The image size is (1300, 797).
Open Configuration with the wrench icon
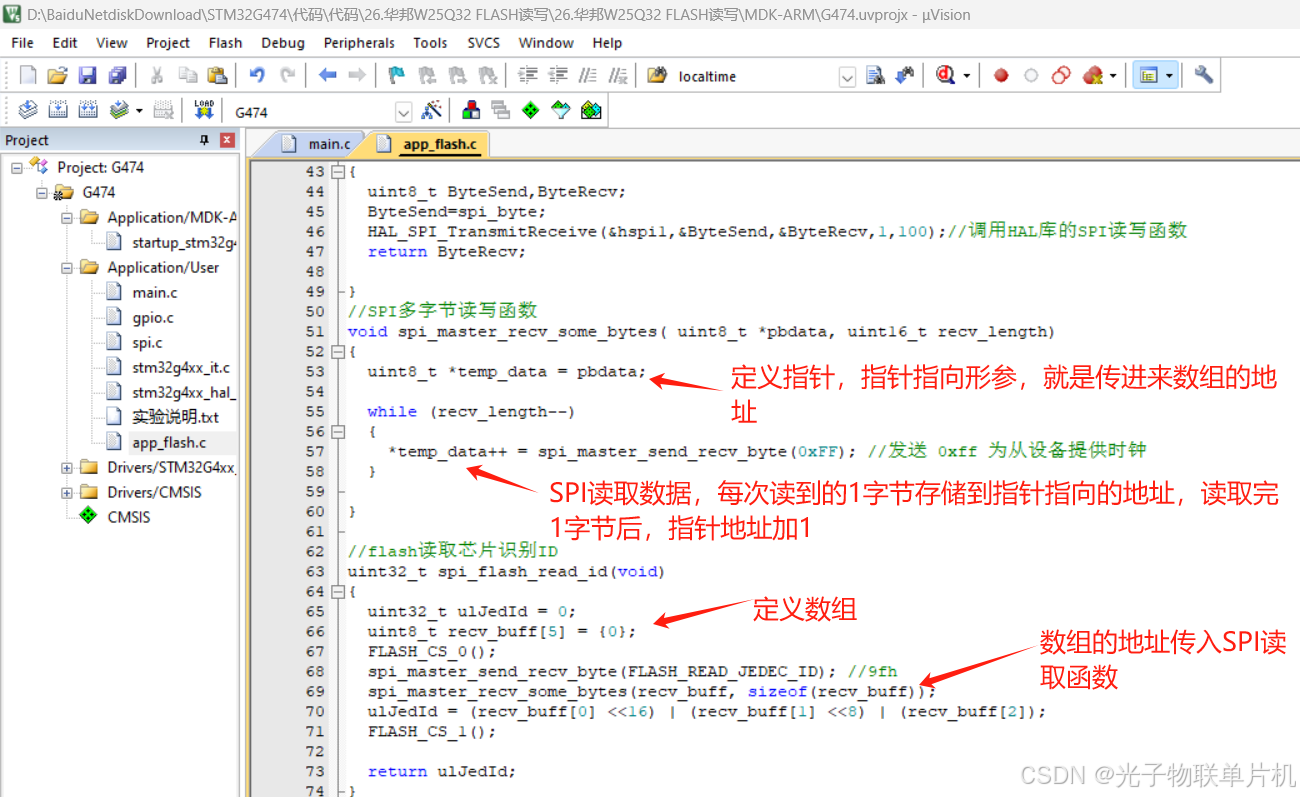coord(1204,76)
